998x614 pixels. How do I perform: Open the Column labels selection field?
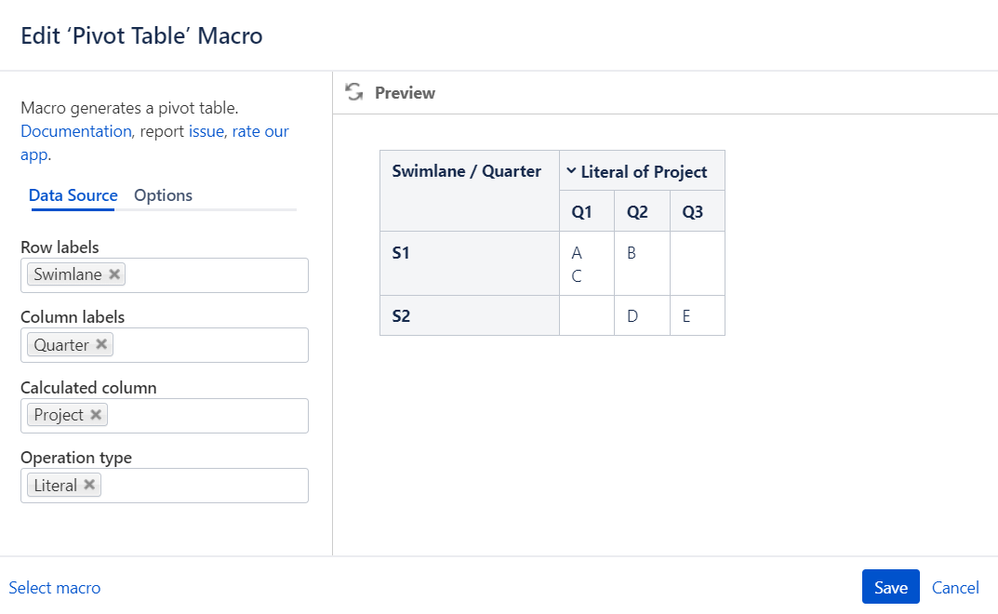(x=220, y=344)
